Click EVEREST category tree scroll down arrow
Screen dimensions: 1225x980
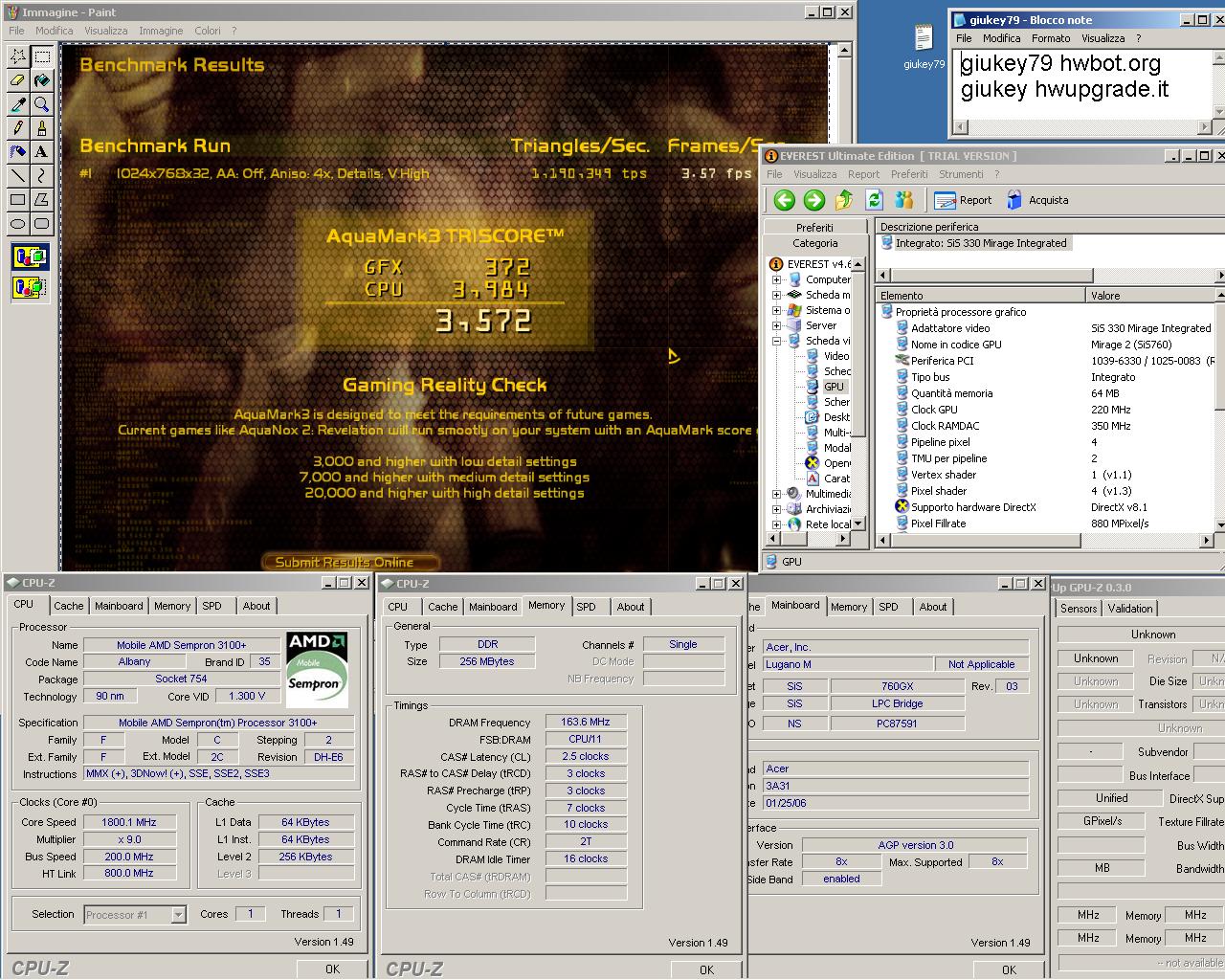point(858,523)
